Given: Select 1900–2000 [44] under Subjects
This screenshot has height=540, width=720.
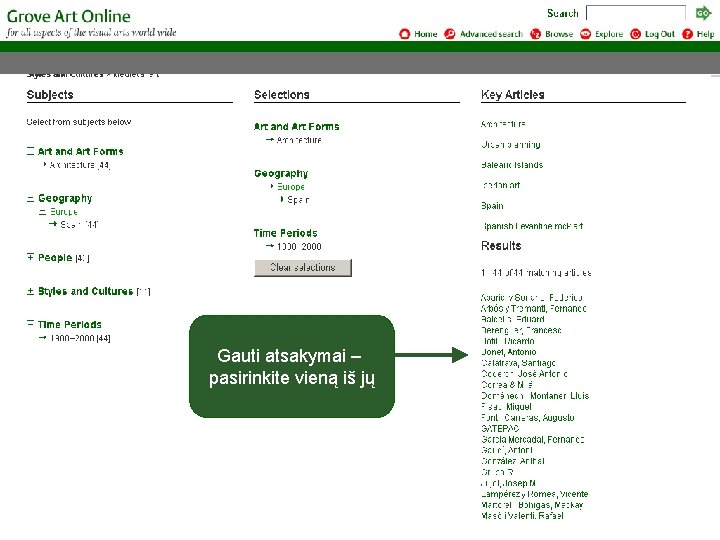Looking at the screenshot, I should click(80, 338).
